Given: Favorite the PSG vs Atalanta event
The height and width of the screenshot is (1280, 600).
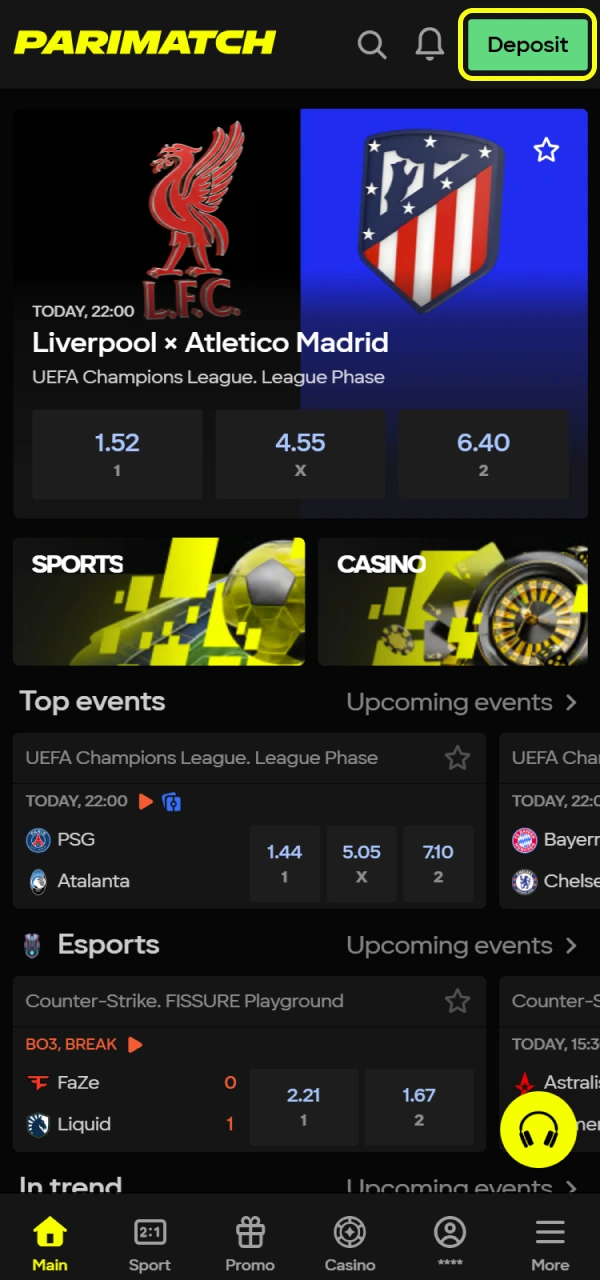Looking at the screenshot, I should point(457,758).
